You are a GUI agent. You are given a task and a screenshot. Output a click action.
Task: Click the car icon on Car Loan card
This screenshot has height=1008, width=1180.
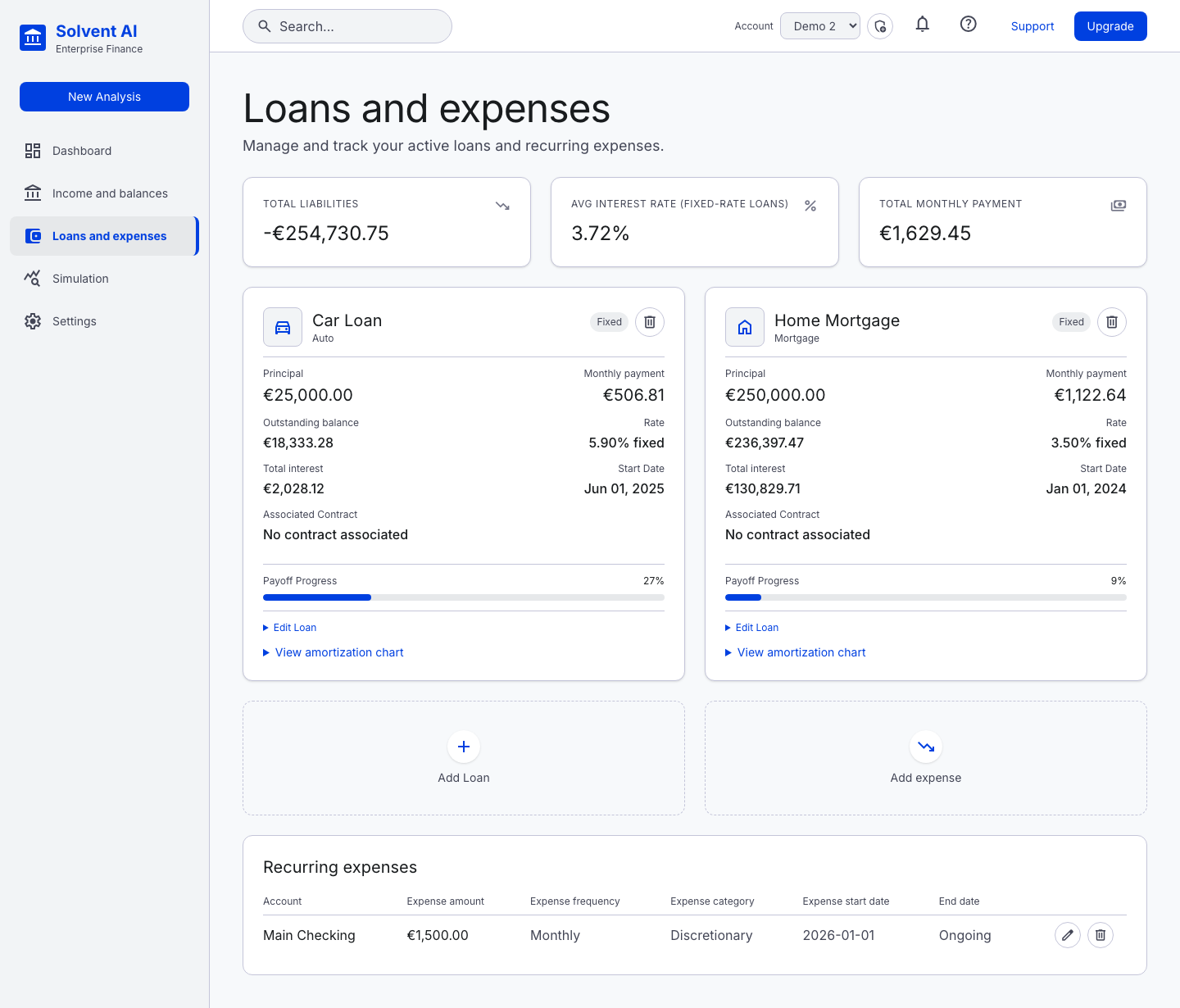283,327
